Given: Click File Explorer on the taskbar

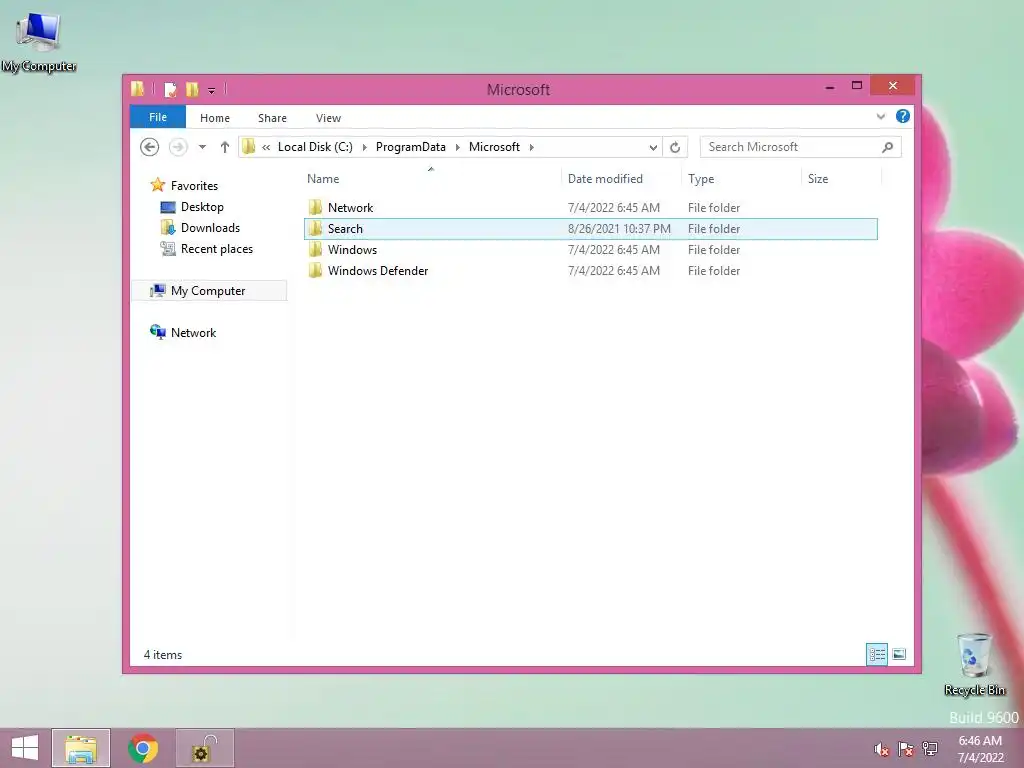Looking at the screenshot, I should coord(81,748).
